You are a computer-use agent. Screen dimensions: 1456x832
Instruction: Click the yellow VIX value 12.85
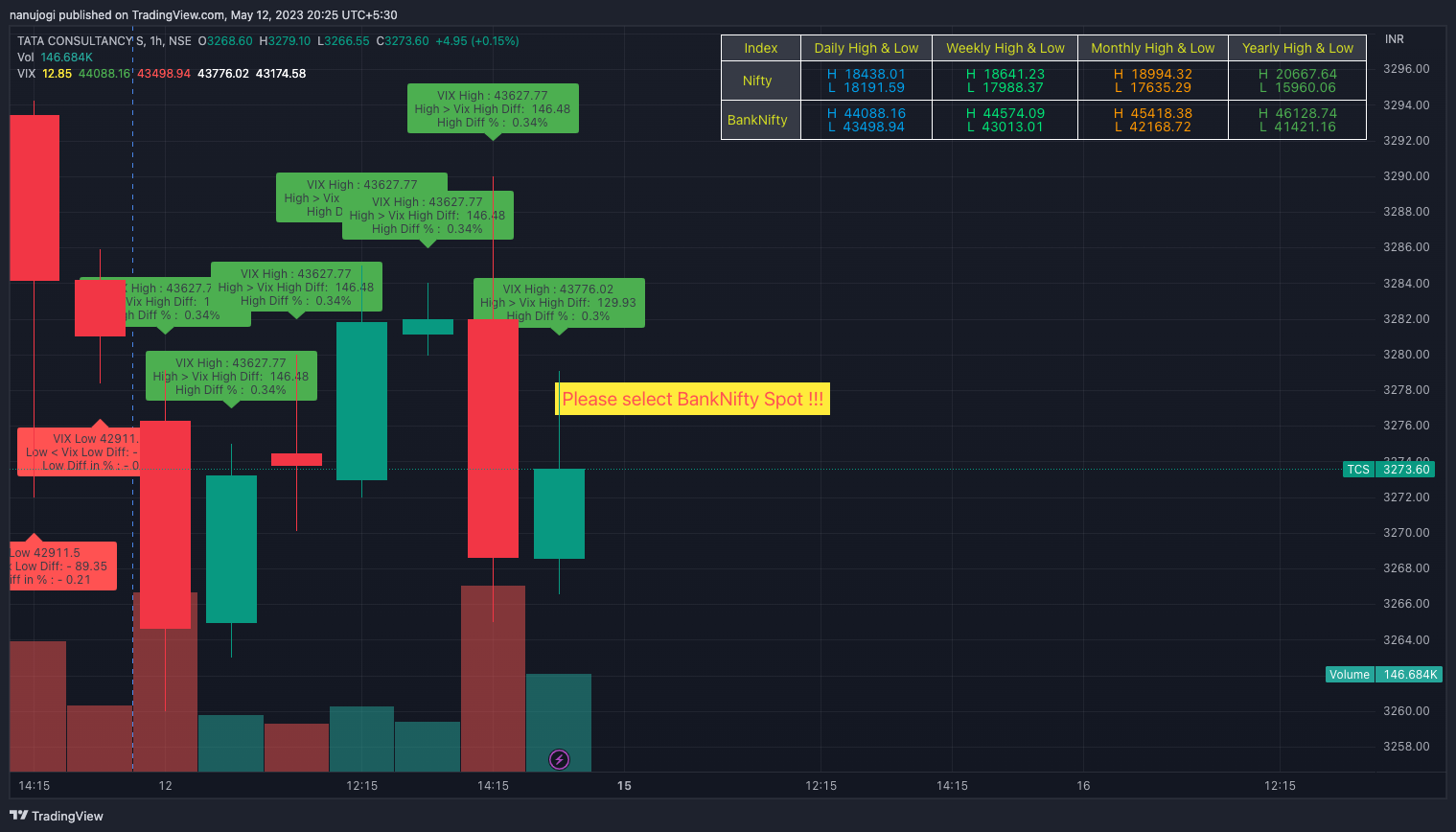pos(58,74)
